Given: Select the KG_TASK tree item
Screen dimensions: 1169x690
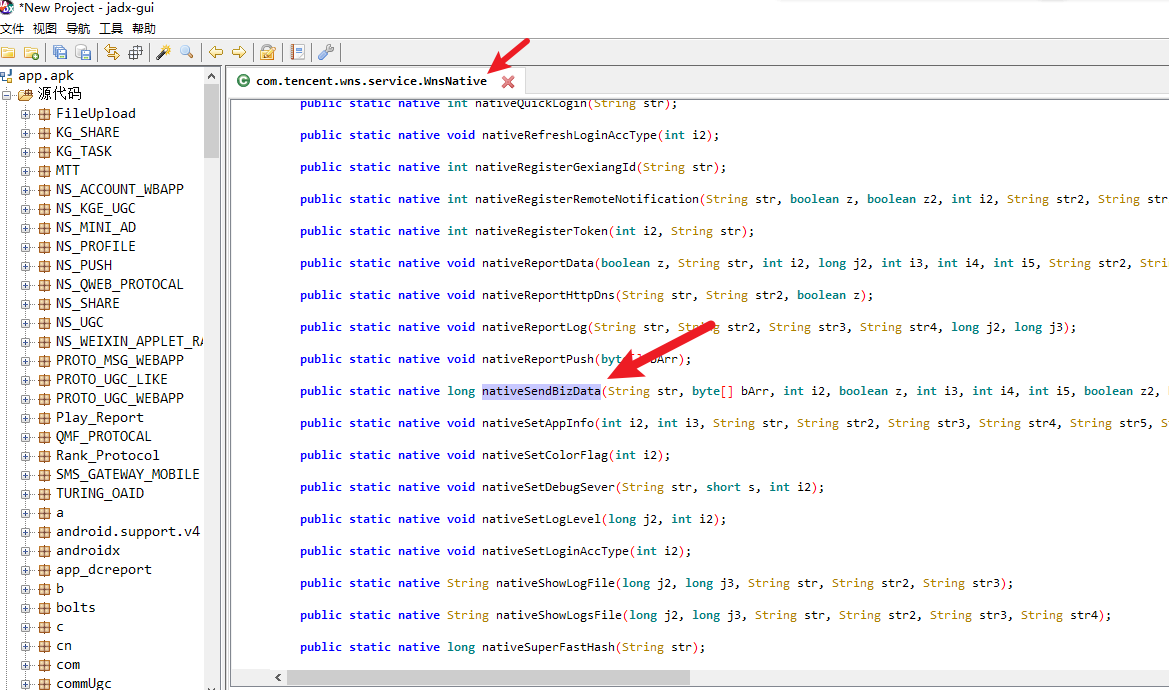Looking at the screenshot, I should [x=84, y=151].
